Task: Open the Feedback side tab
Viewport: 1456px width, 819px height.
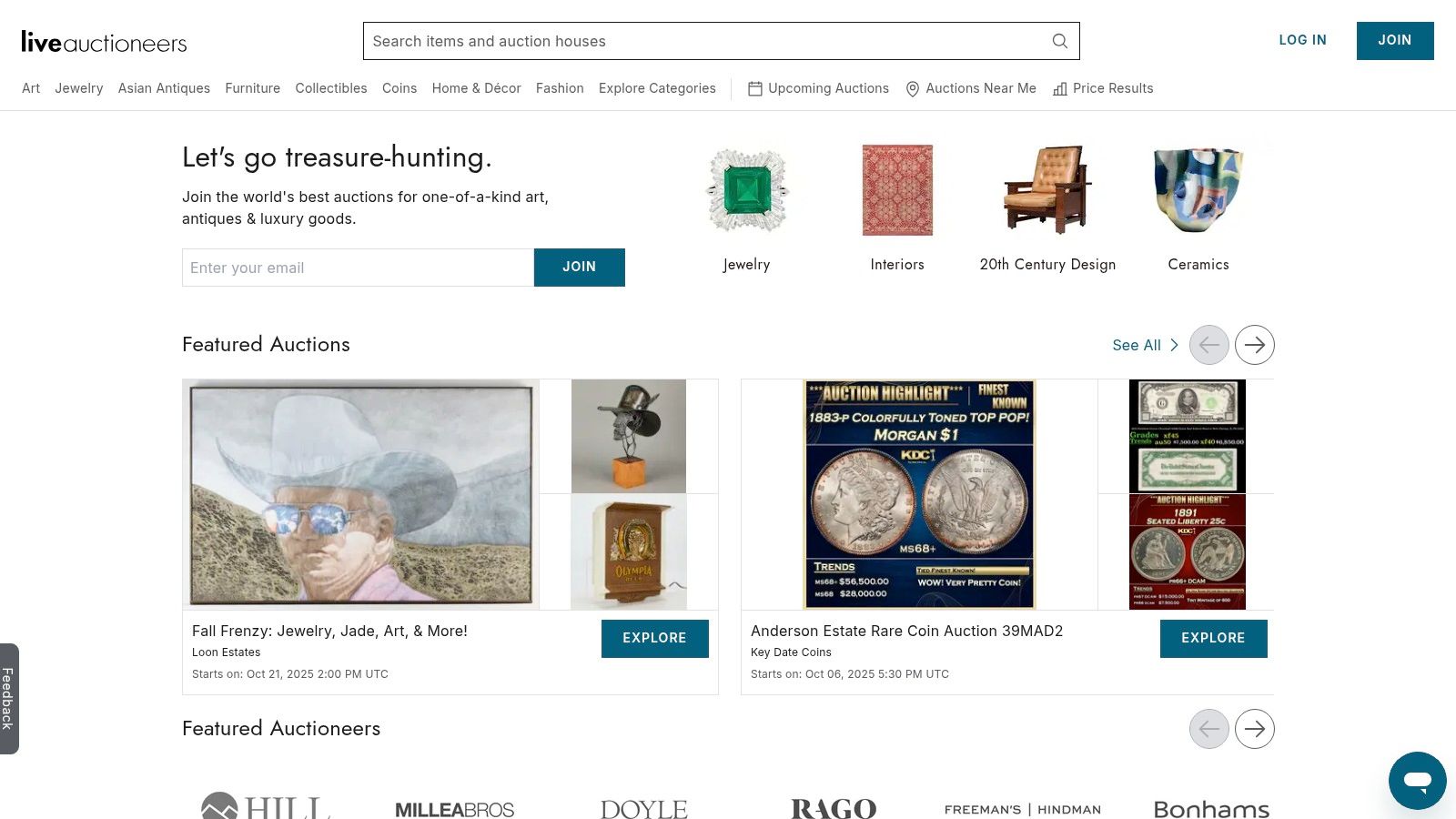Action: tap(8, 698)
